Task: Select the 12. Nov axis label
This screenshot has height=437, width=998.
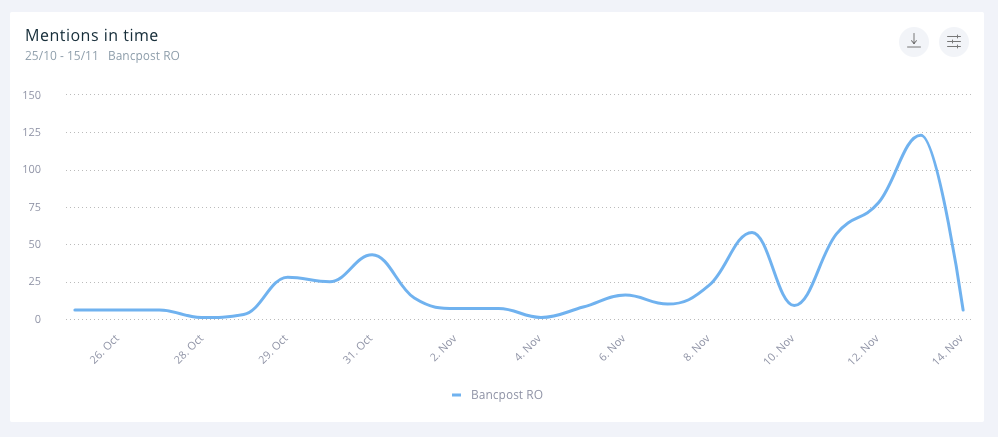Action: pos(862,350)
